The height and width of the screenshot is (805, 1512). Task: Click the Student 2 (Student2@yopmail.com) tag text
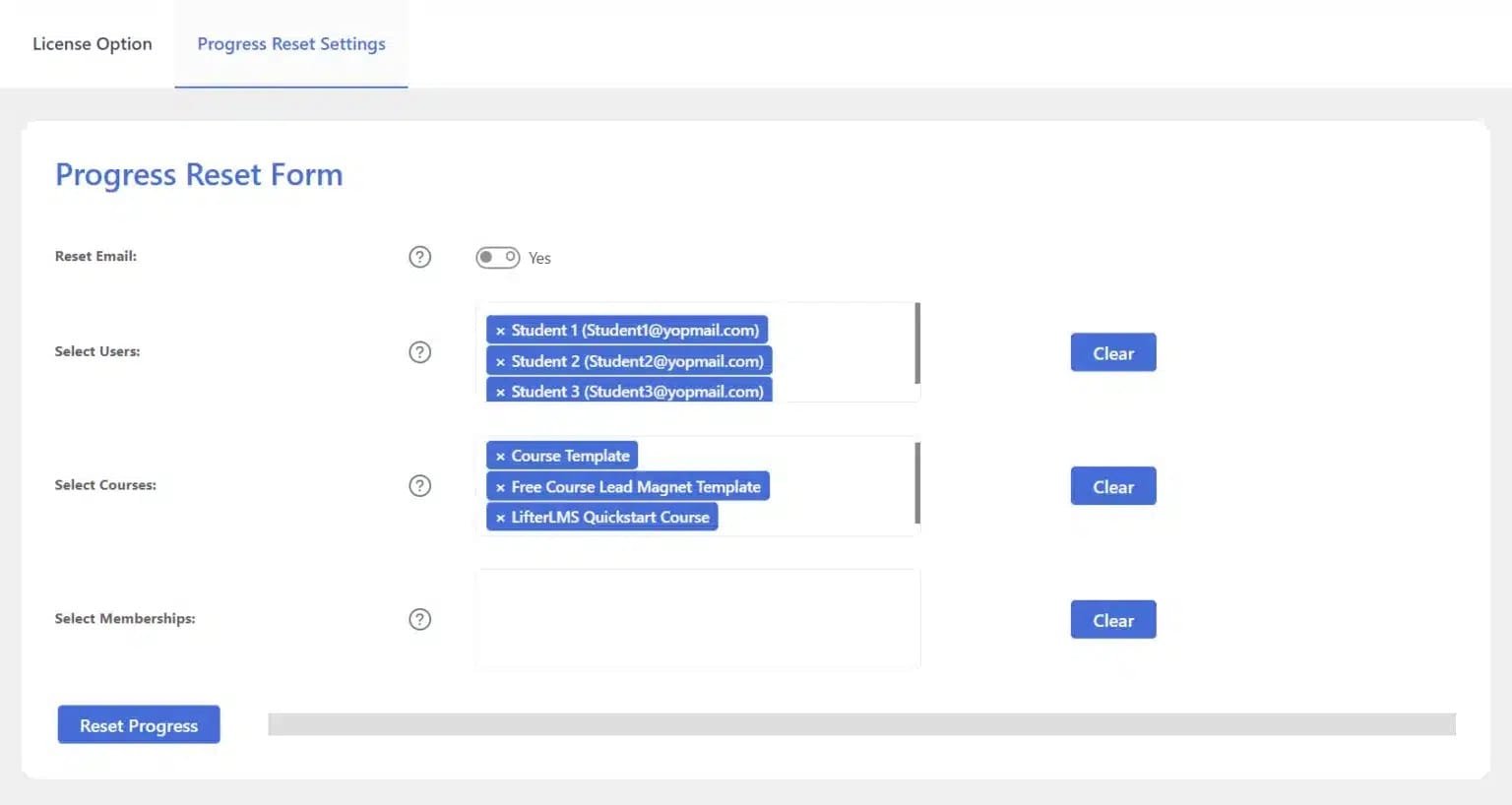pos(637,361)
